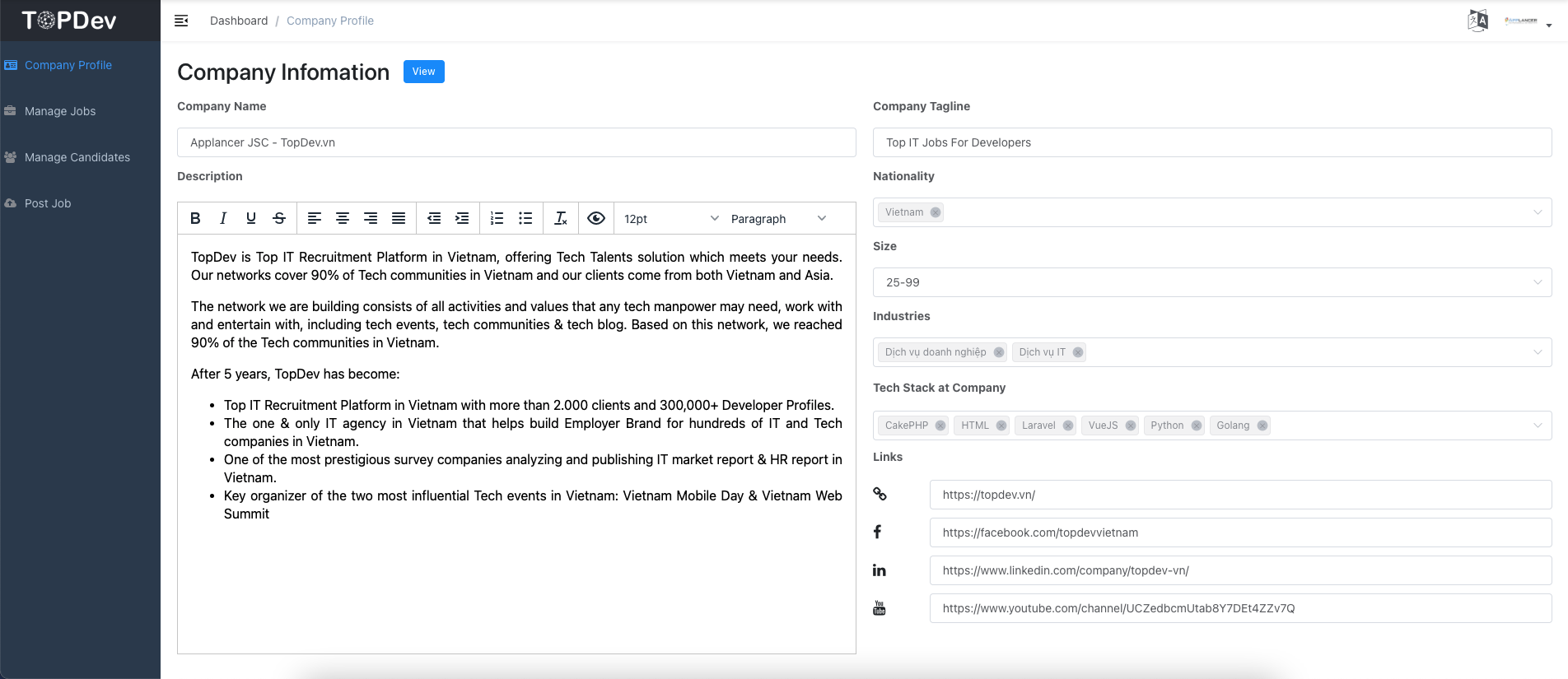Viewport: 1568px width, 679px height.
Task: Clear formatting in the editor
Action: 561,218
